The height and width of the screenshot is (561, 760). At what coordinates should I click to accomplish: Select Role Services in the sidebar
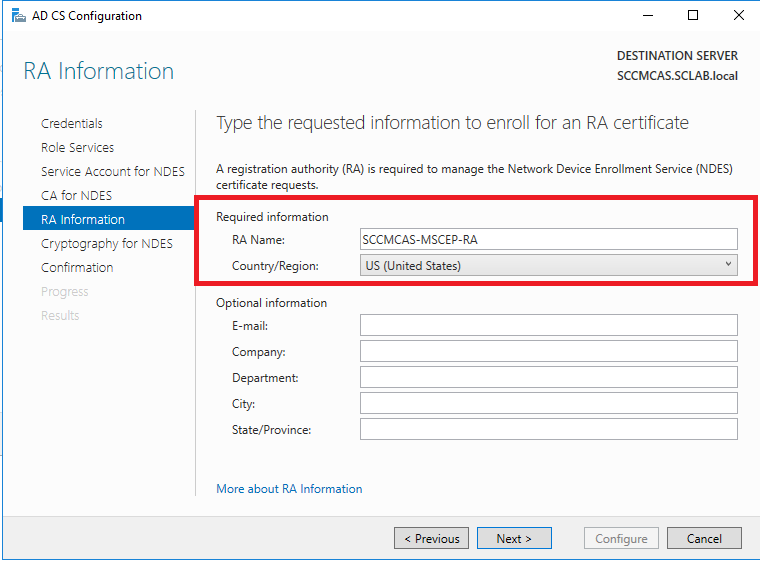click(x=77, y=148)
